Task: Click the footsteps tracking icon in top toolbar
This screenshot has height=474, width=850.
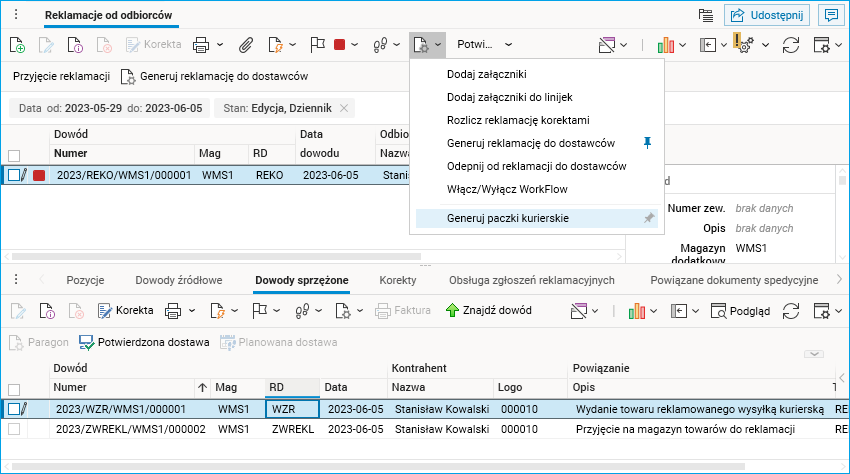Action: (x=380, y=45)
